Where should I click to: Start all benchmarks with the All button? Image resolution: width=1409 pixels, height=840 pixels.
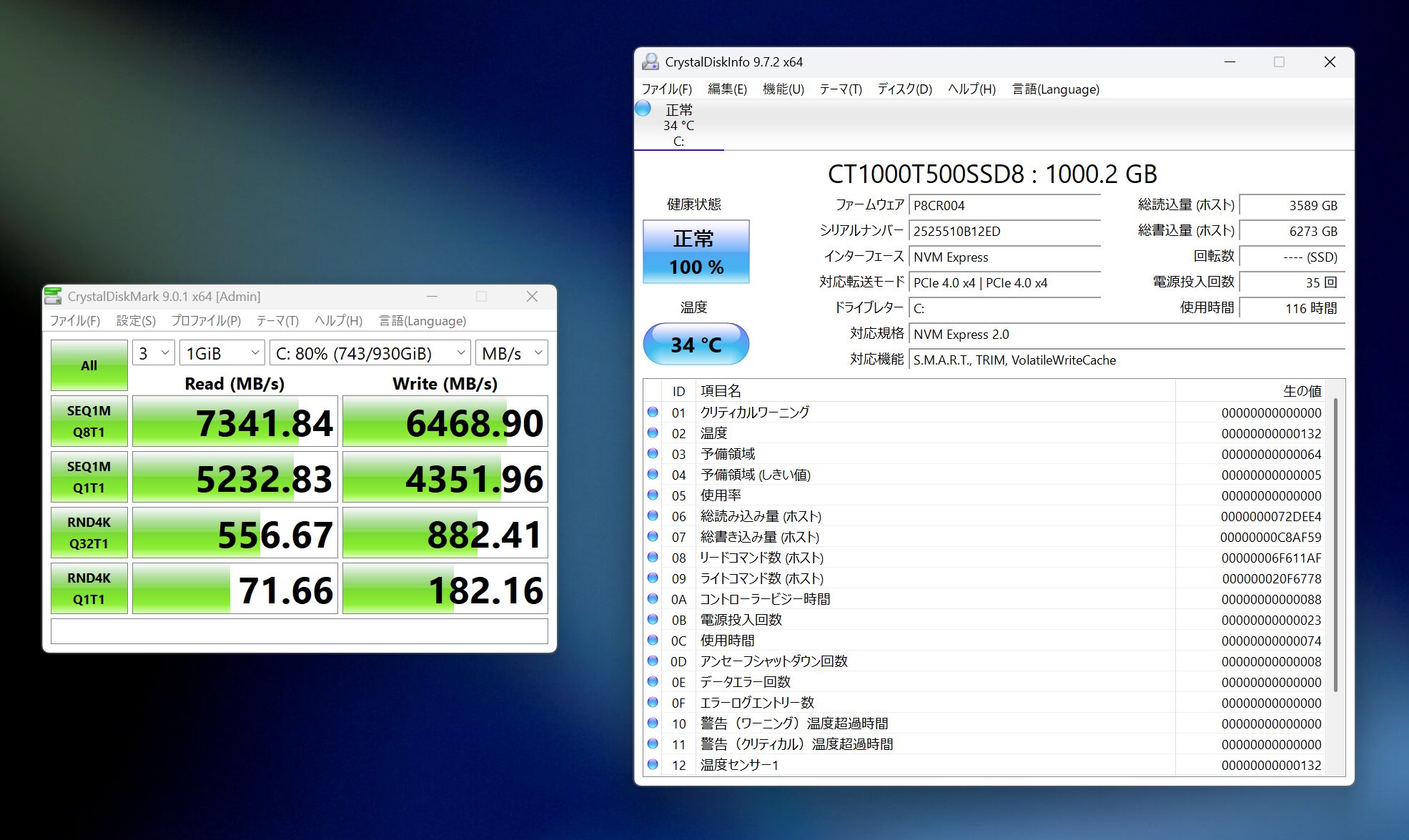click(88, 365)
